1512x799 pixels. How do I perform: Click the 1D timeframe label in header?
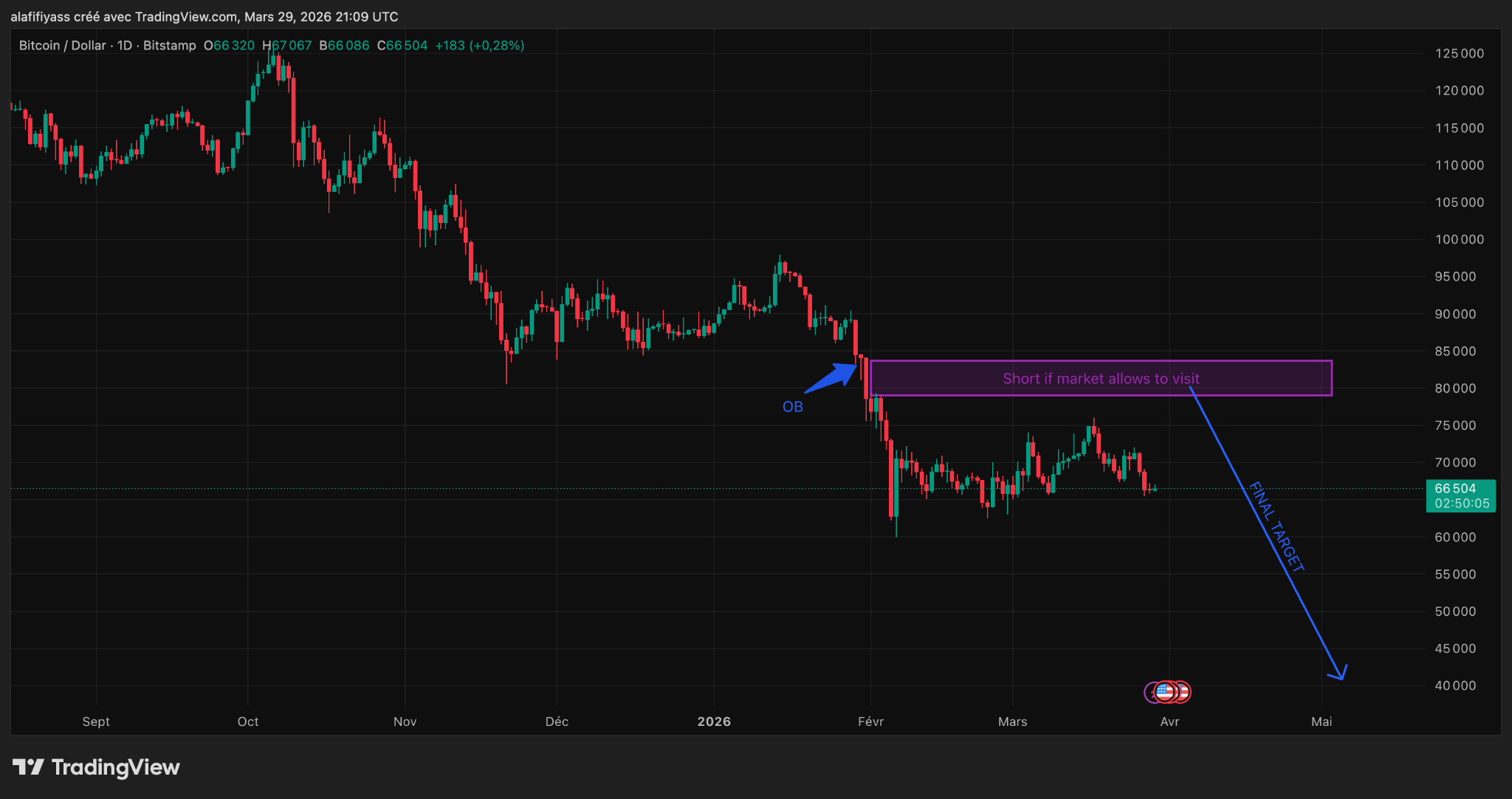124,46
